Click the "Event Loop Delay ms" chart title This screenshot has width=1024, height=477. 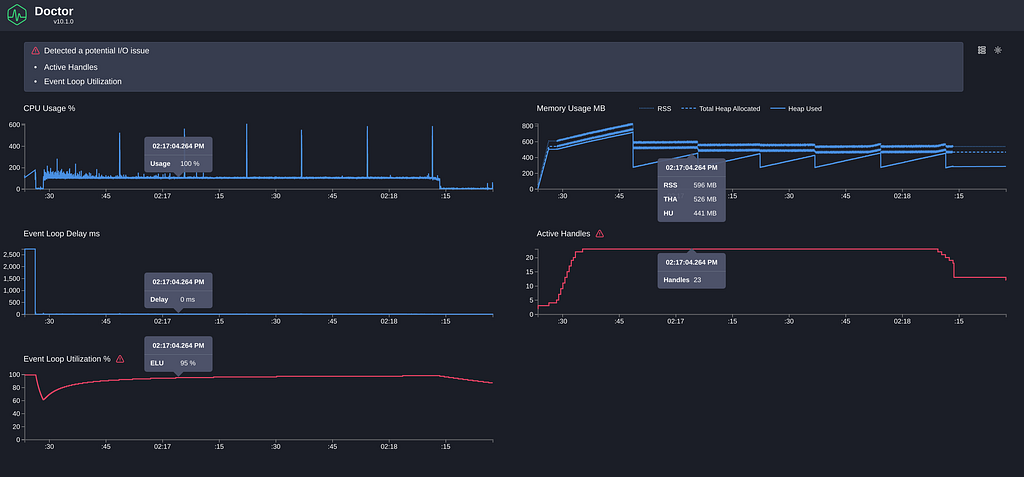point(61,233)
